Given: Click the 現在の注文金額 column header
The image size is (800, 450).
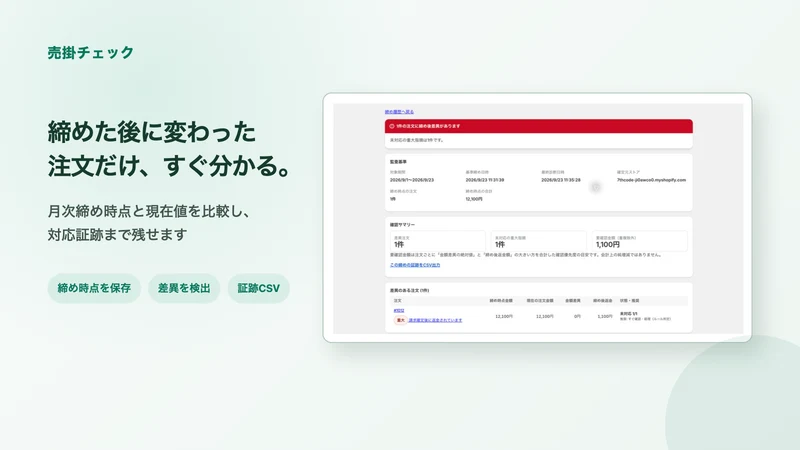Looking at the screenshot, I should click(x=540, y=301).
